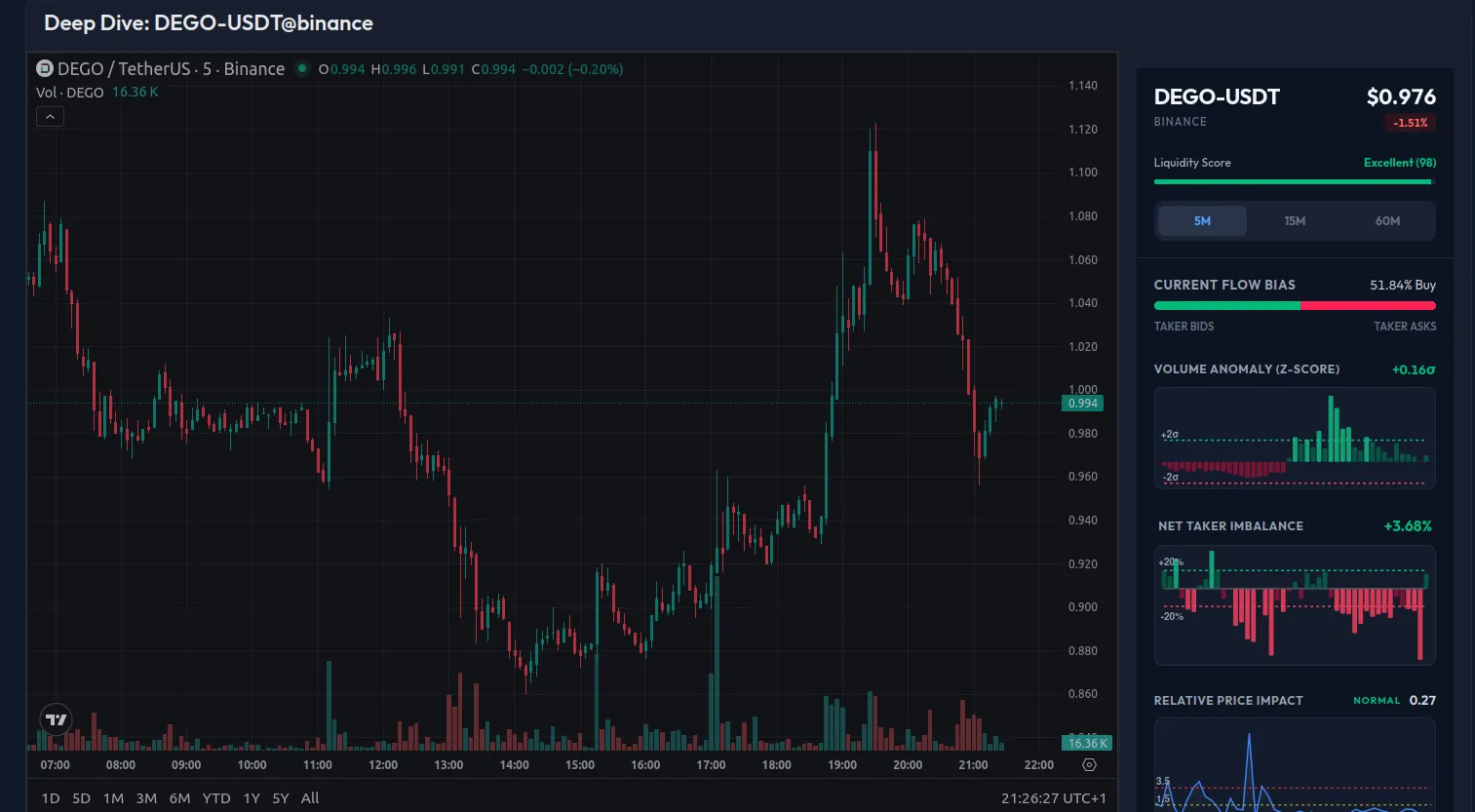Click the Excellent (98) liquidity score label

[1400, 162]
